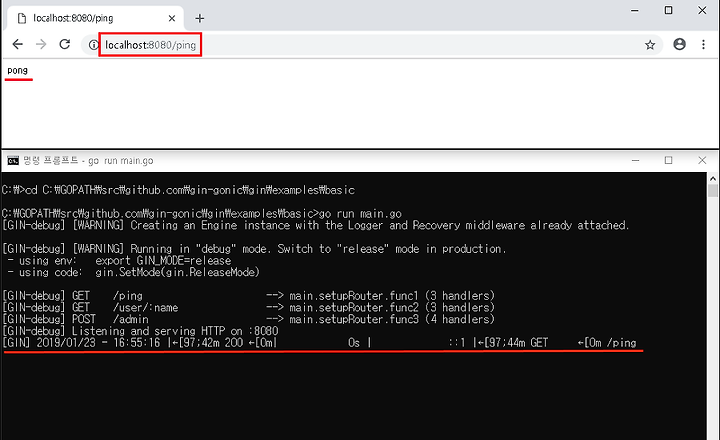The image size is (720, 440).
Task: Open the Chrome three-dot menu
Action: point(703,44)
